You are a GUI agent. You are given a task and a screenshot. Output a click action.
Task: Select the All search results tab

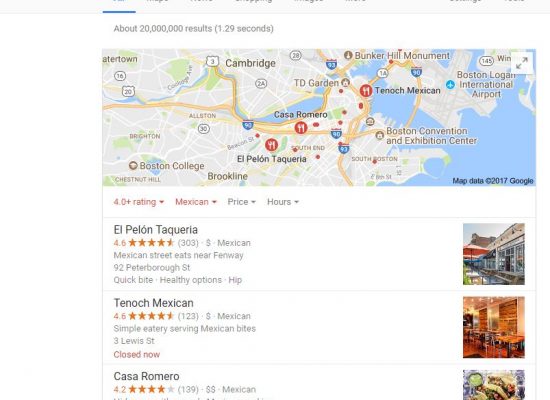119,4
